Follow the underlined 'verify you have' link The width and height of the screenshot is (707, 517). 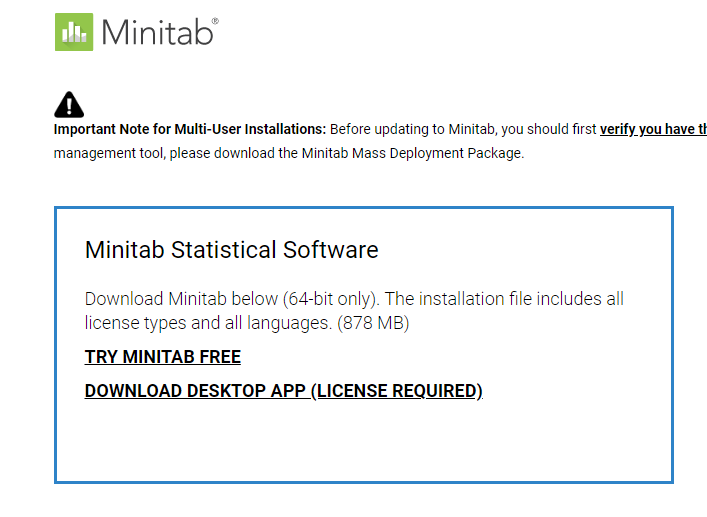click(x=652, y=129)
